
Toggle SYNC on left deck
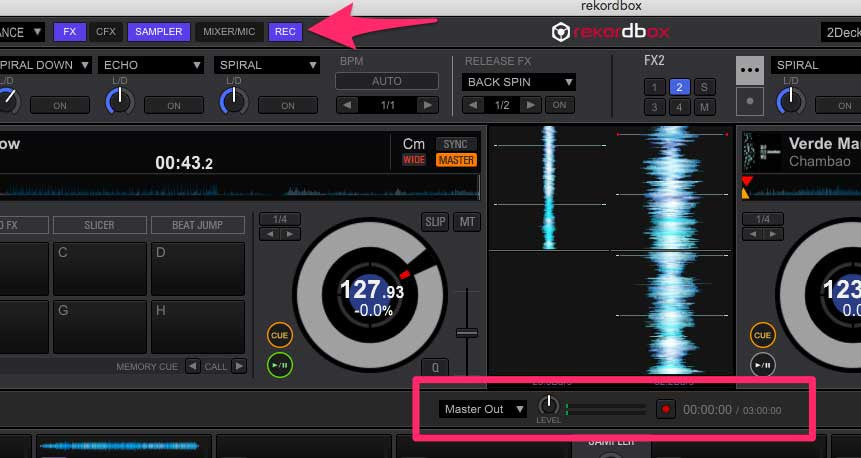pyautogui.click(x=456, y=144)
